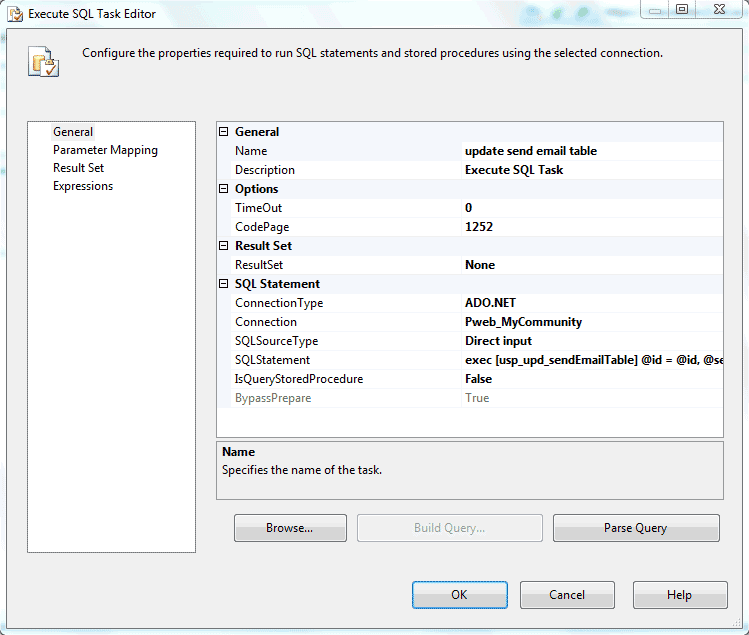749x635 pixels.
Task: Select the General page in left pane
Action: (x=73, y=132)
